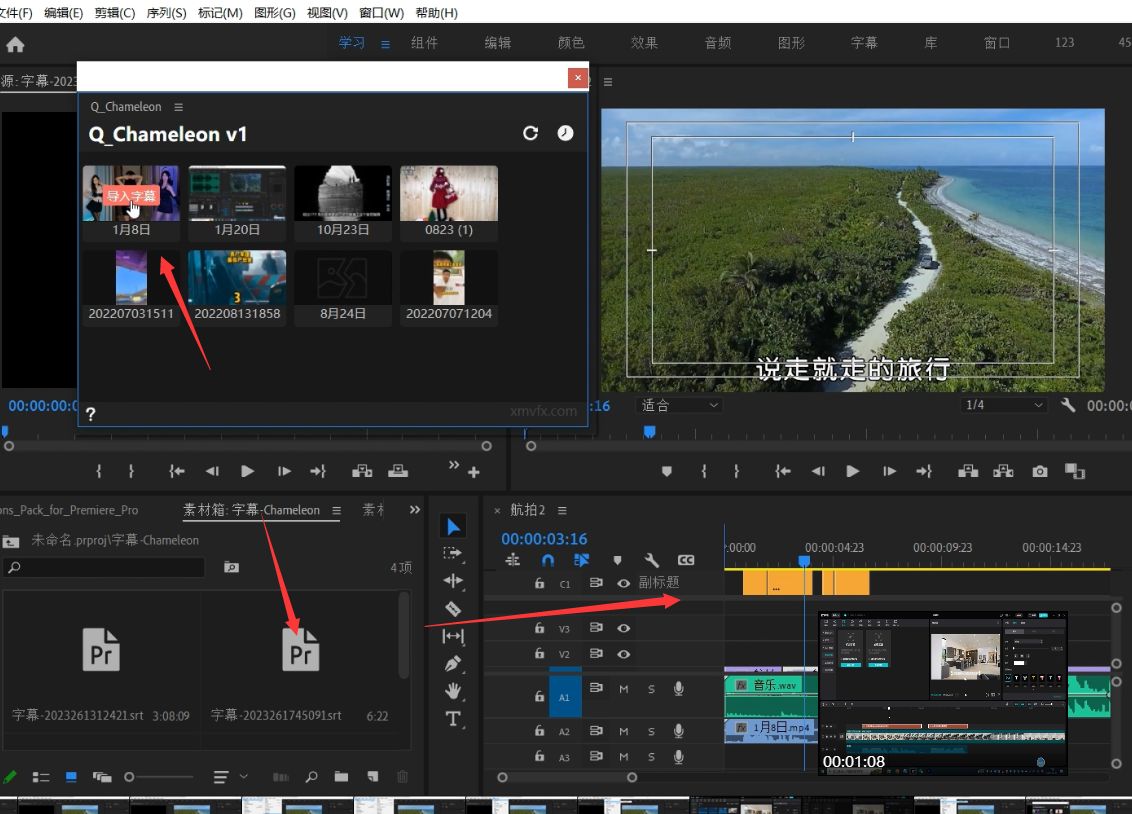Switch to the 颜色 workspace tab
Image resolution: width=1132 pixels, height=814 pixels.
[571, 43]
